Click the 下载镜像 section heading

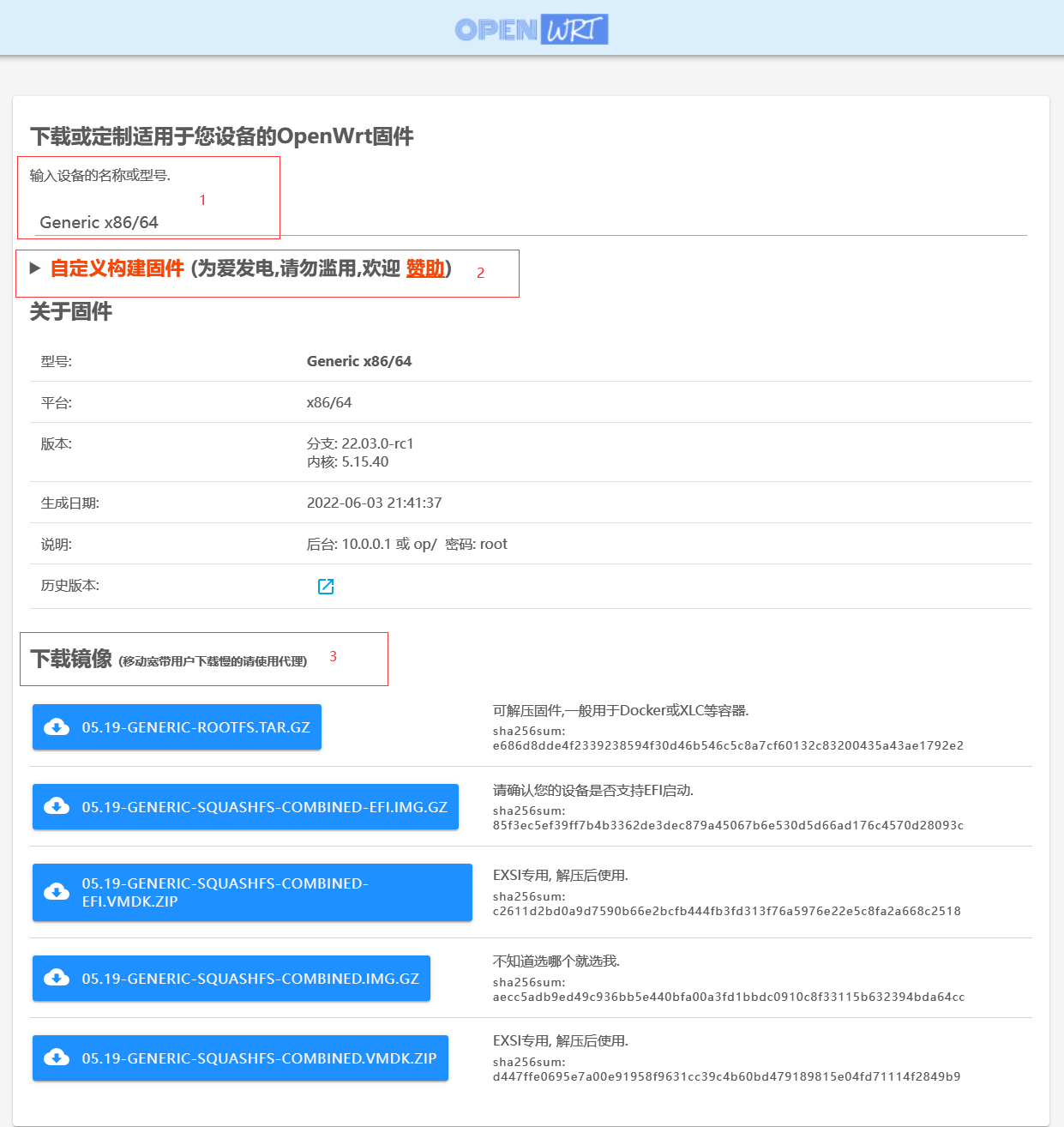(x=71, y=659)
